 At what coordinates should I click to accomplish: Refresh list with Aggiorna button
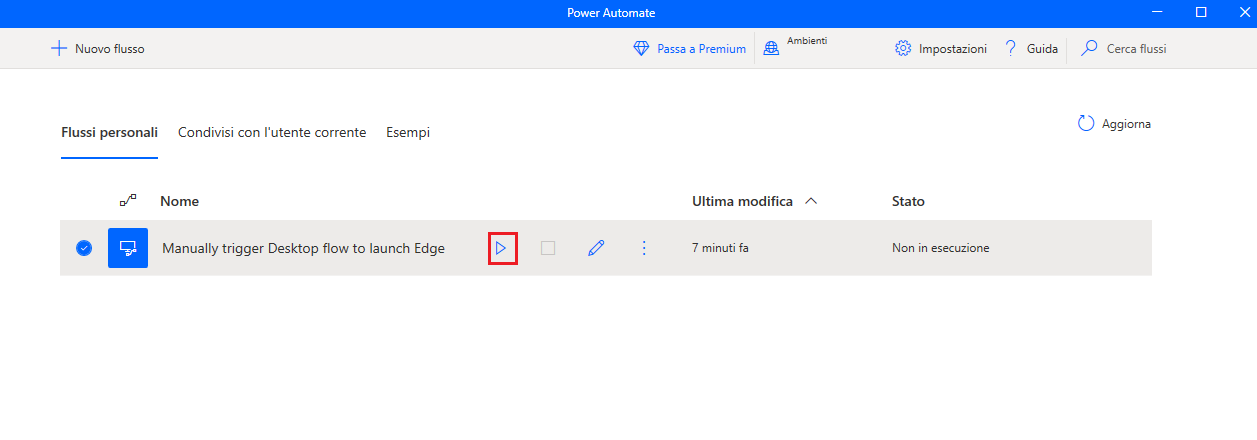pyautogui.click(x=1114, y=124)
